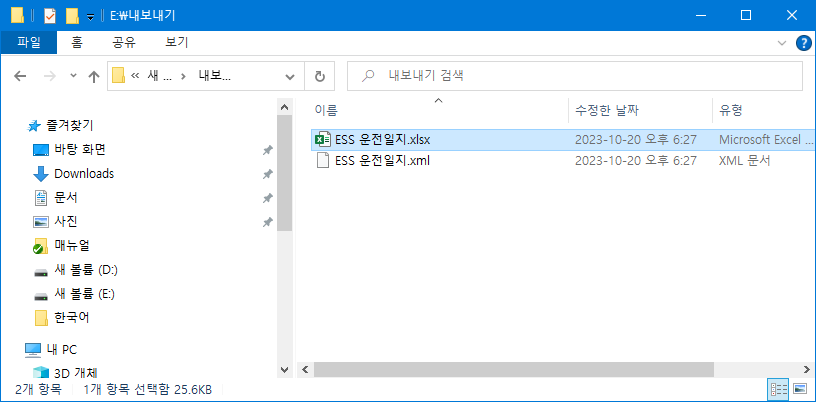Image resolution: width=816 pixels, height=402 pixels.
Task: Go forward with the right arrow
Action: tap(50, 77)
